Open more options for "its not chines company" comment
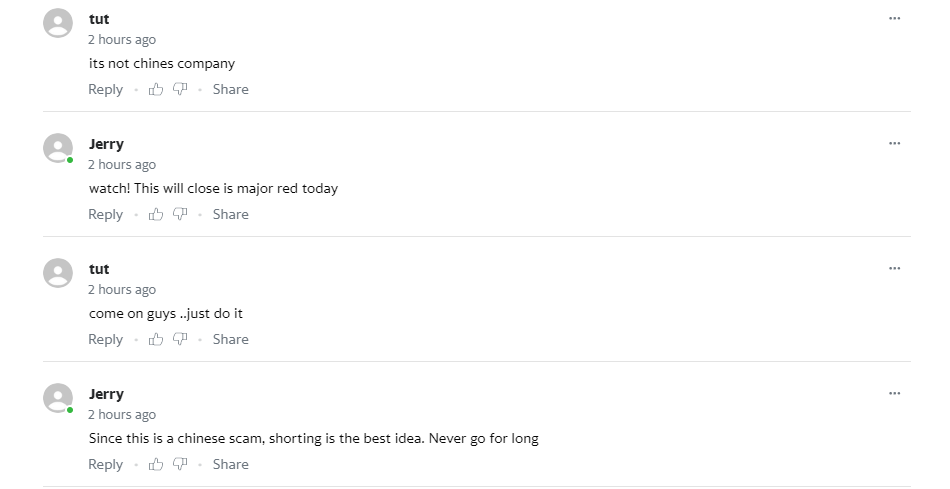950x489 pixels. (894, 18)
